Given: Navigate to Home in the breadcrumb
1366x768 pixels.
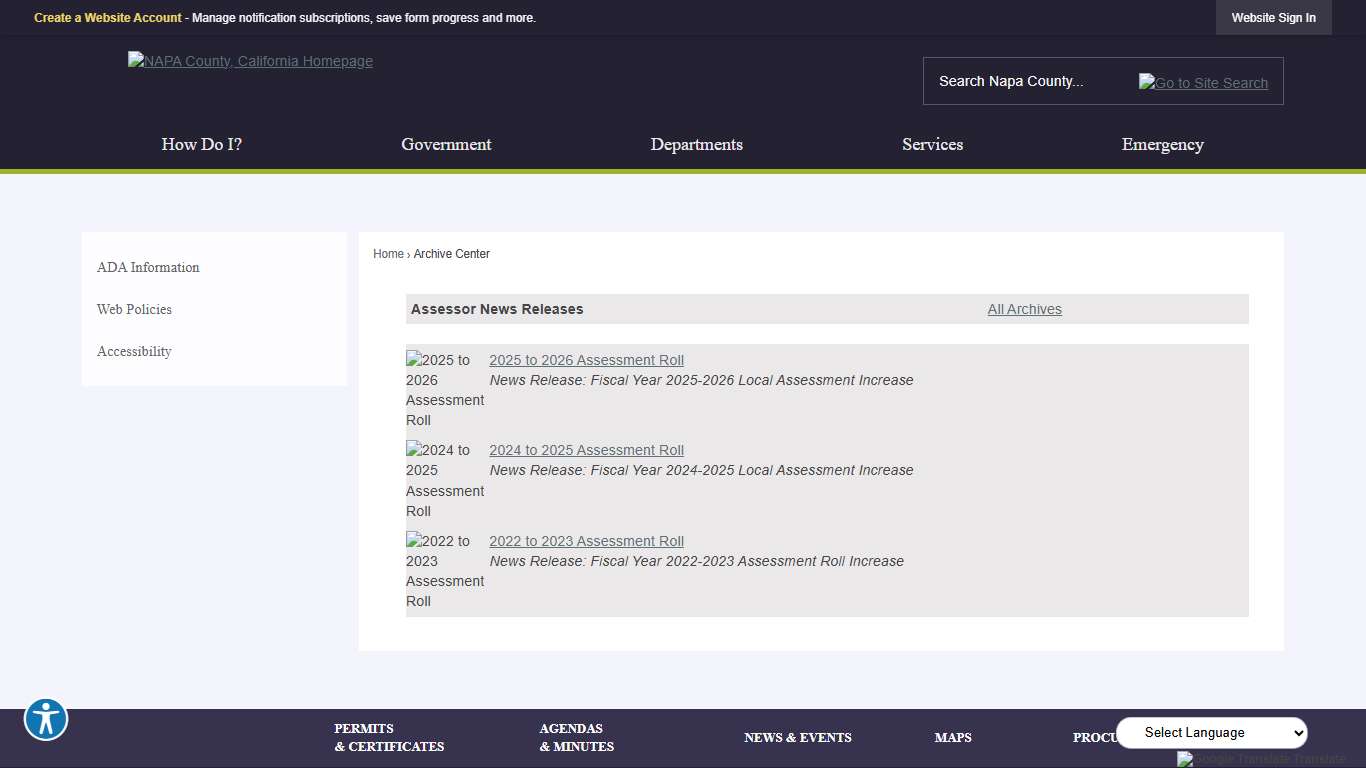Looking at the screenshot, I should (x=388, y=254).
